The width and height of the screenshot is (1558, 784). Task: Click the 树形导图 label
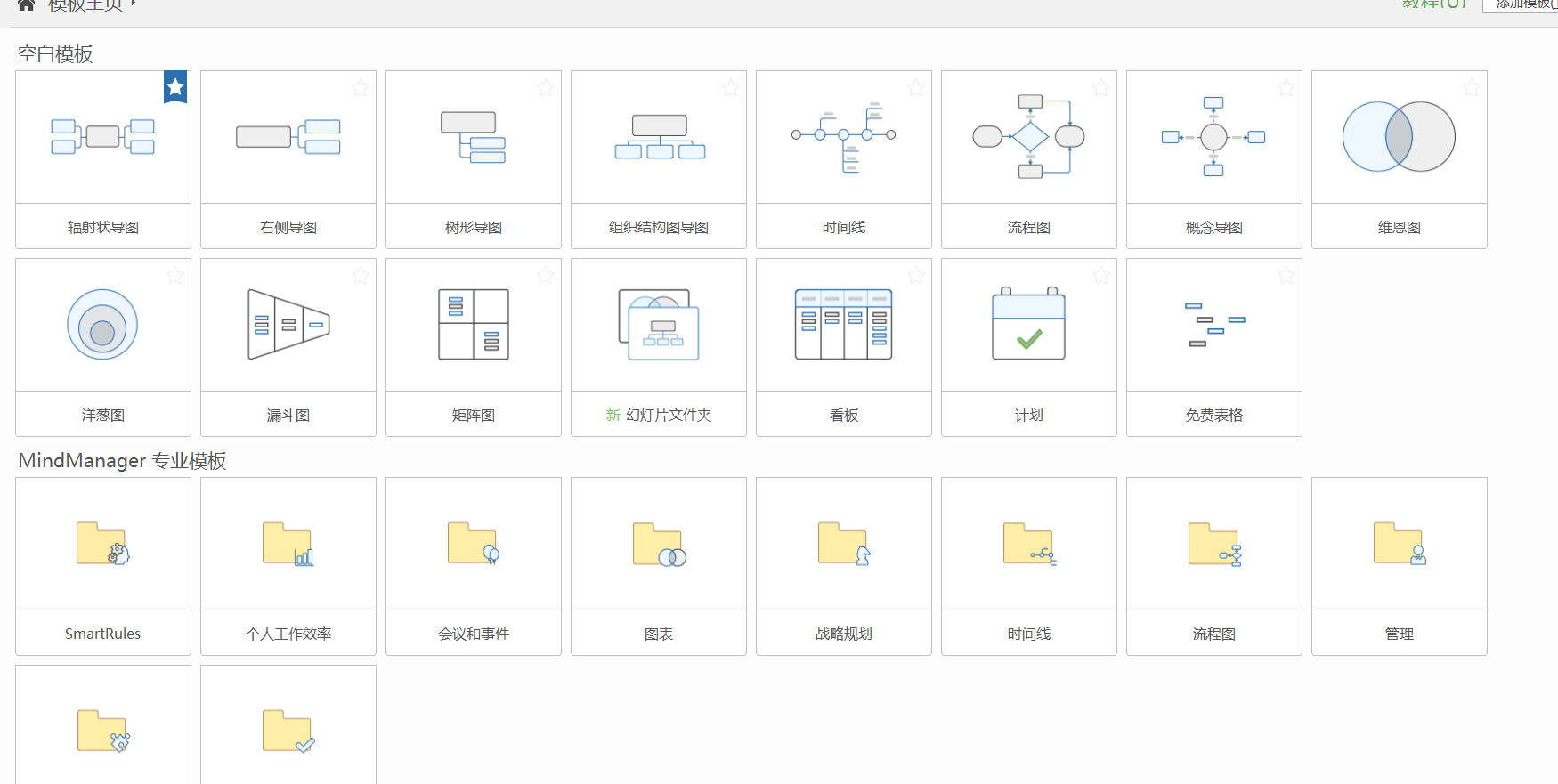474,228
